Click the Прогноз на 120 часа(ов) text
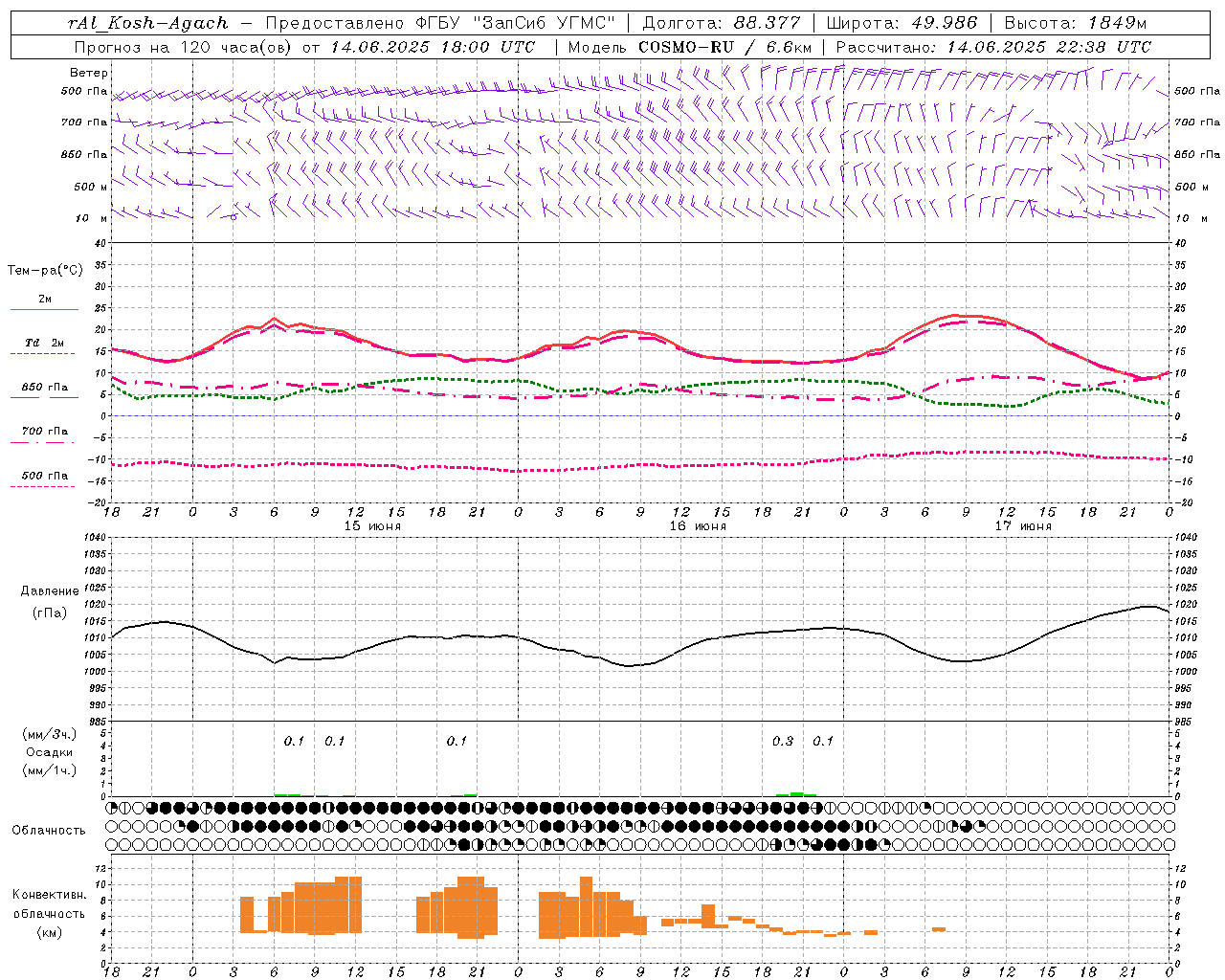Screen dimensions: 1225x980 pyautogui.click(x=184, y=47)
